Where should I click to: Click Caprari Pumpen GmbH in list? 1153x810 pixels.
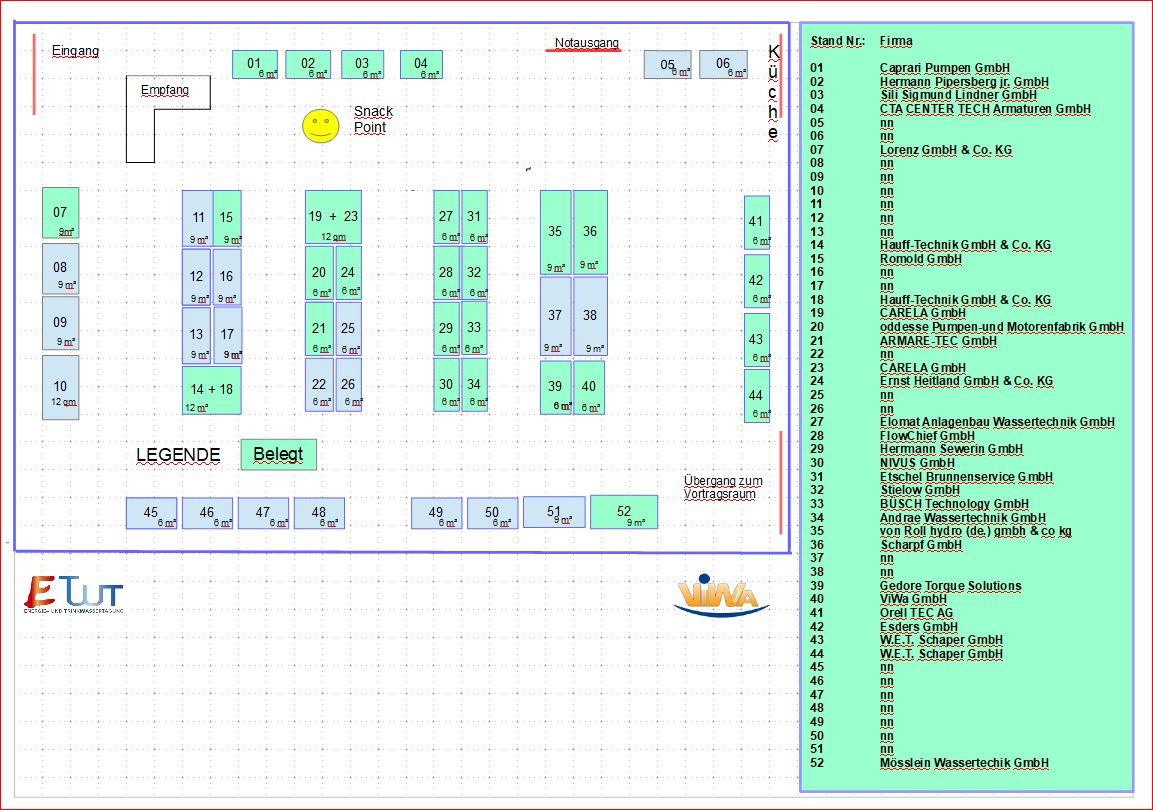point(945,68)
